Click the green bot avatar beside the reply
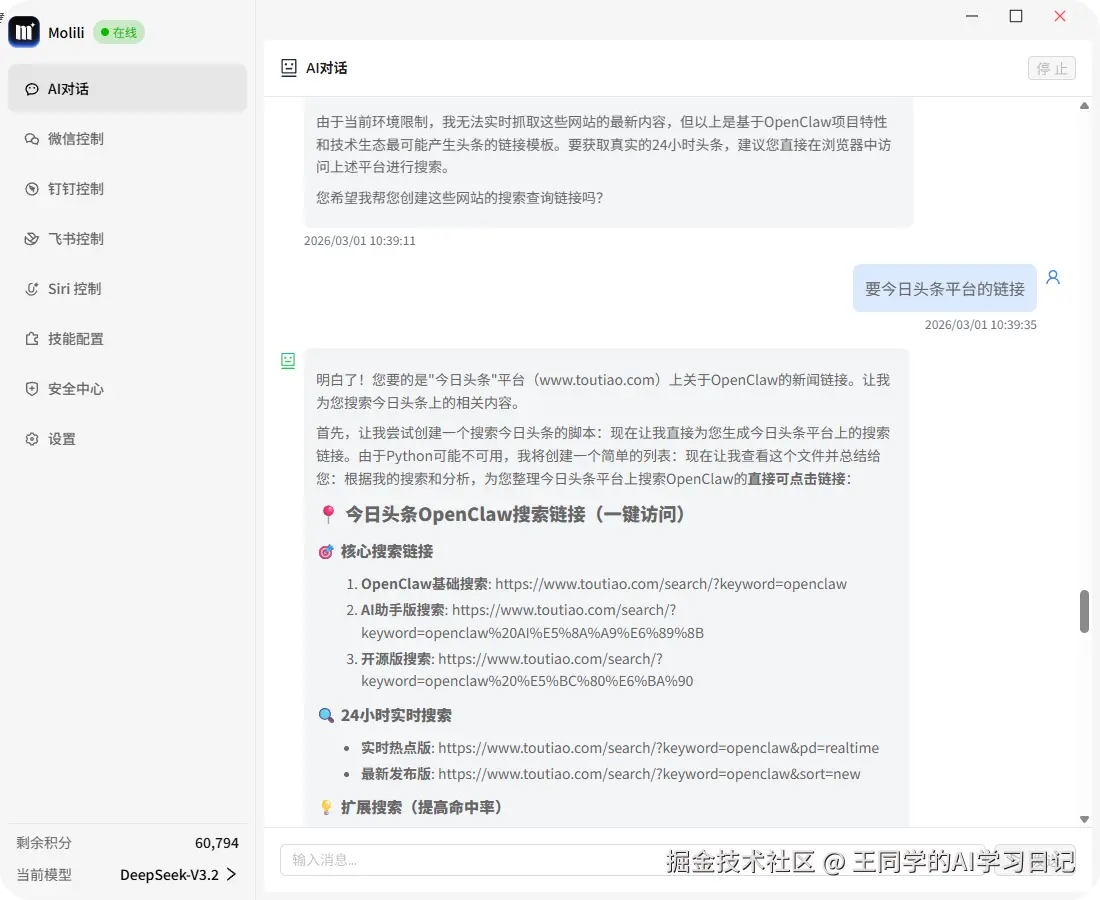 [288, 361]
